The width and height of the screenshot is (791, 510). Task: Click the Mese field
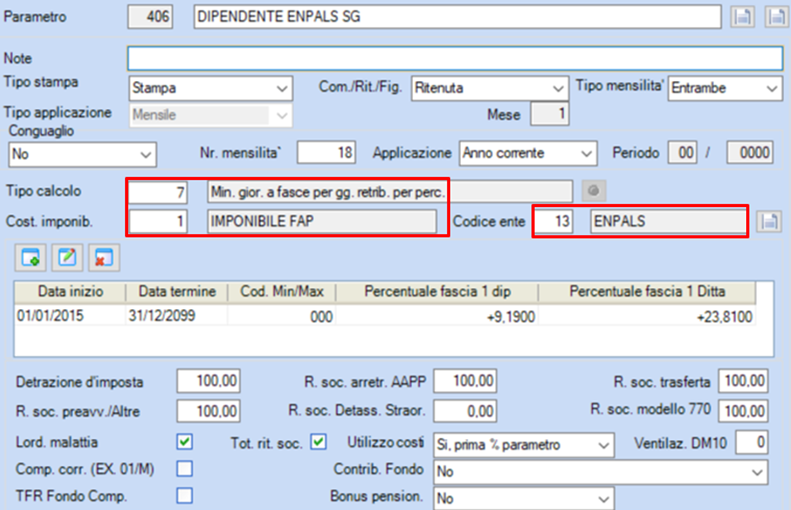point(550,114)
